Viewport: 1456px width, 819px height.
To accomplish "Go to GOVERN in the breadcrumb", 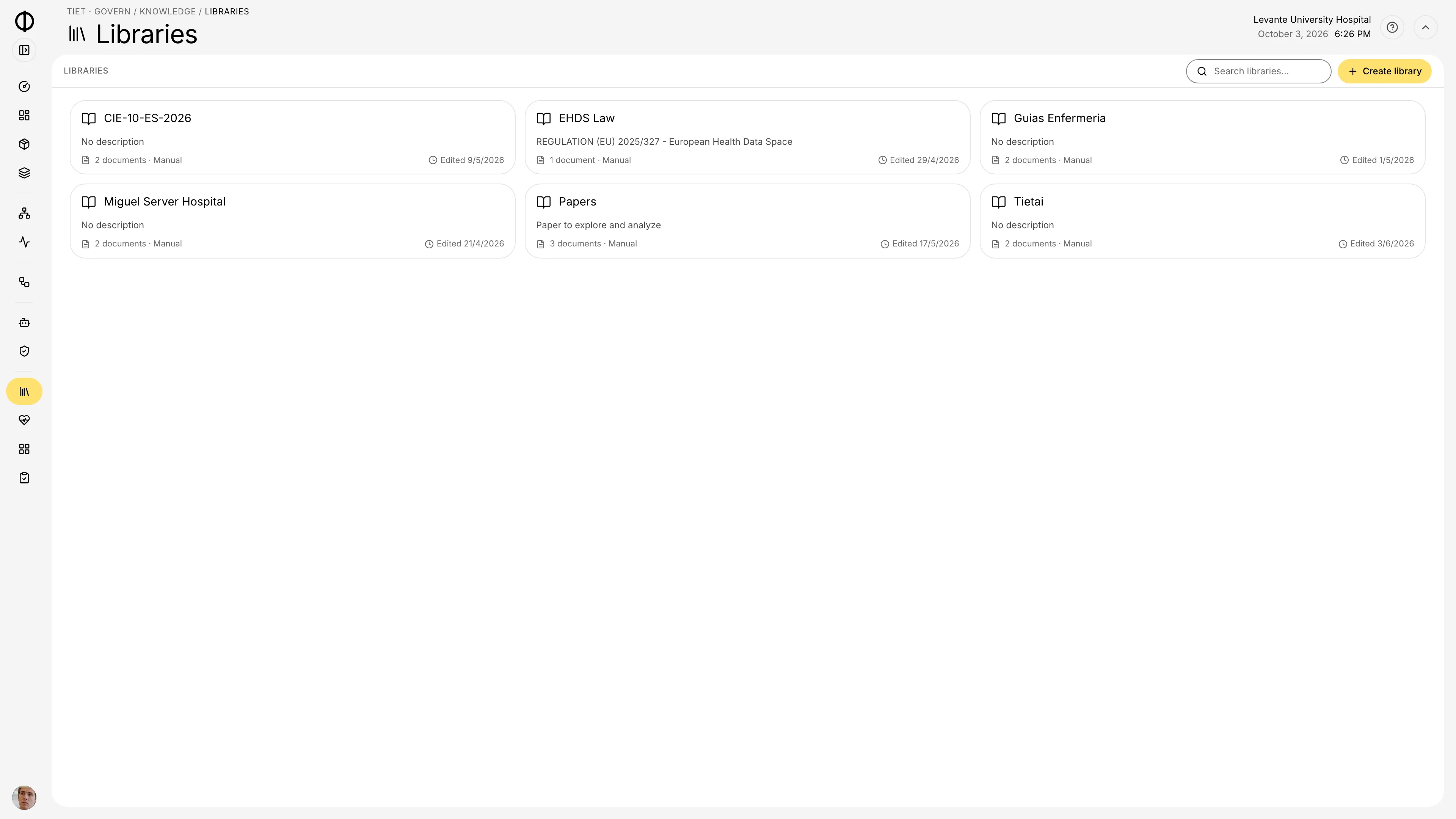I will (113, 11).
